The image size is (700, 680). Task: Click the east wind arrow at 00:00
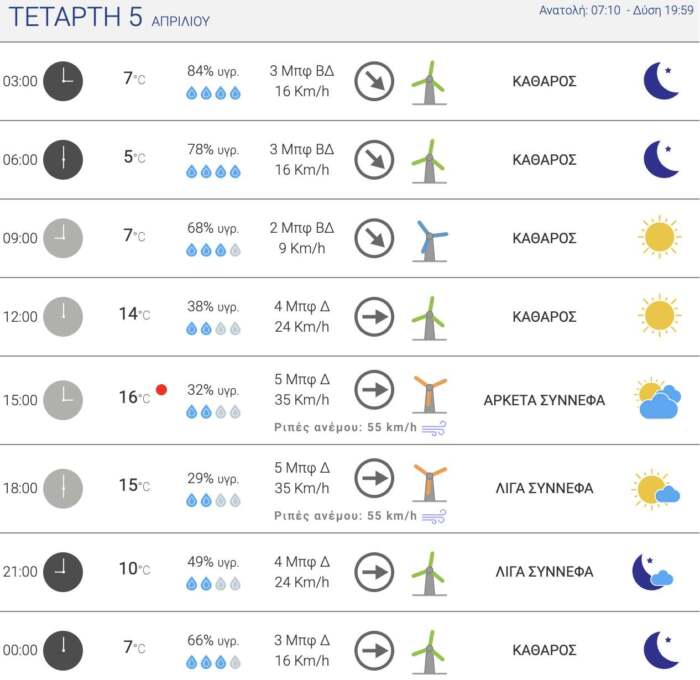[x=374, y=650]
